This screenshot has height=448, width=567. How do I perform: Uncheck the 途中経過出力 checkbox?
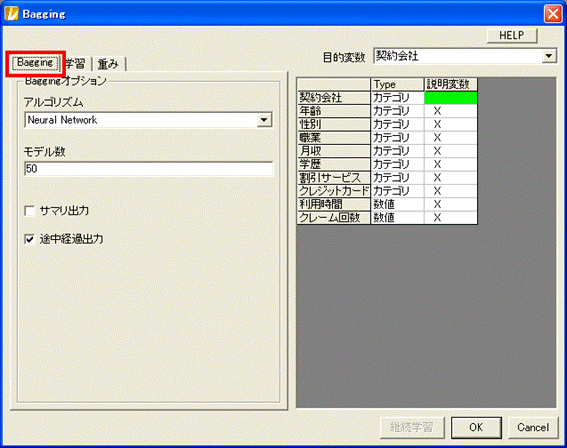[30, 239]
